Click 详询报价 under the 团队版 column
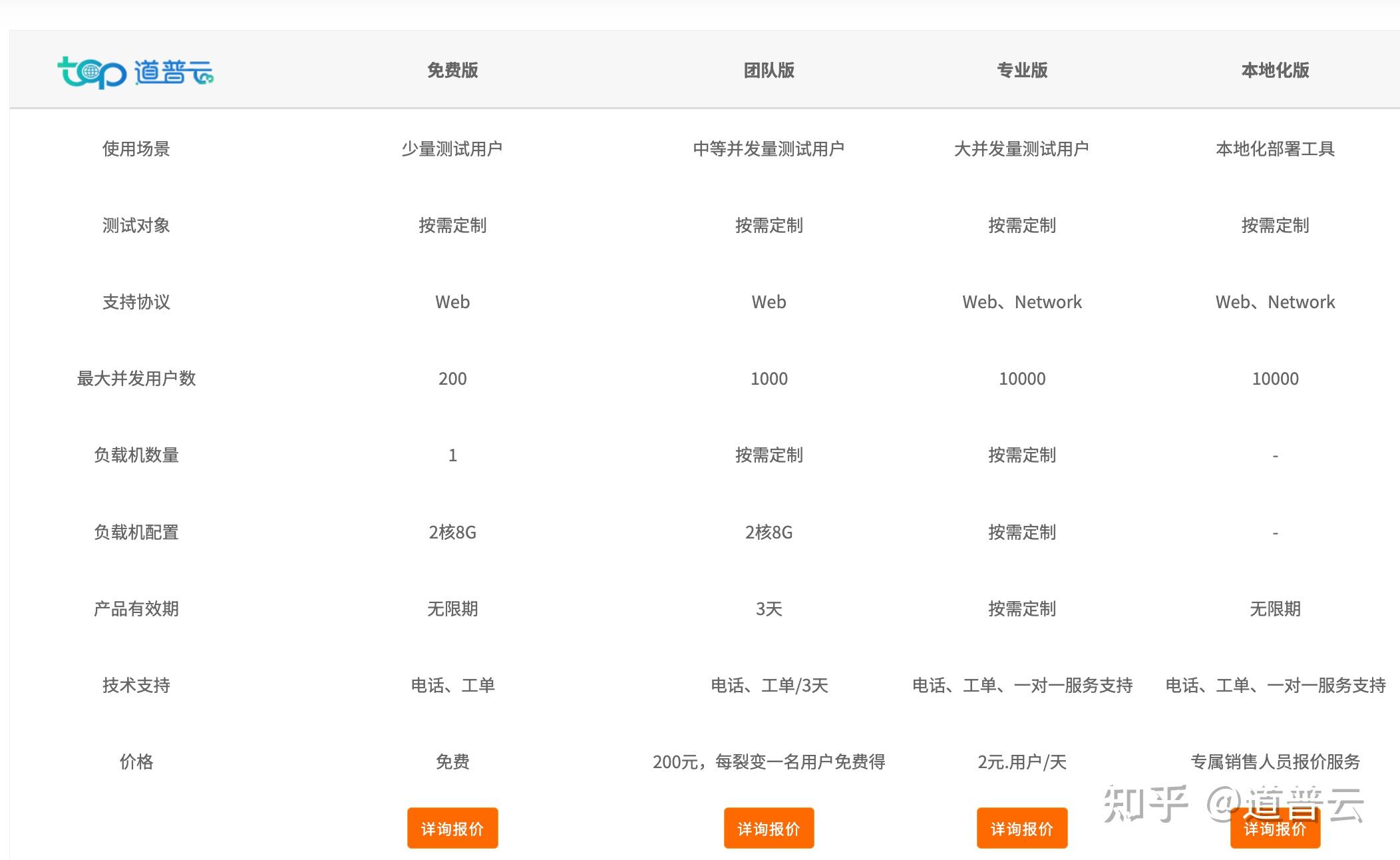Screen dimensions: 1400x860 (x=769, y=827)
